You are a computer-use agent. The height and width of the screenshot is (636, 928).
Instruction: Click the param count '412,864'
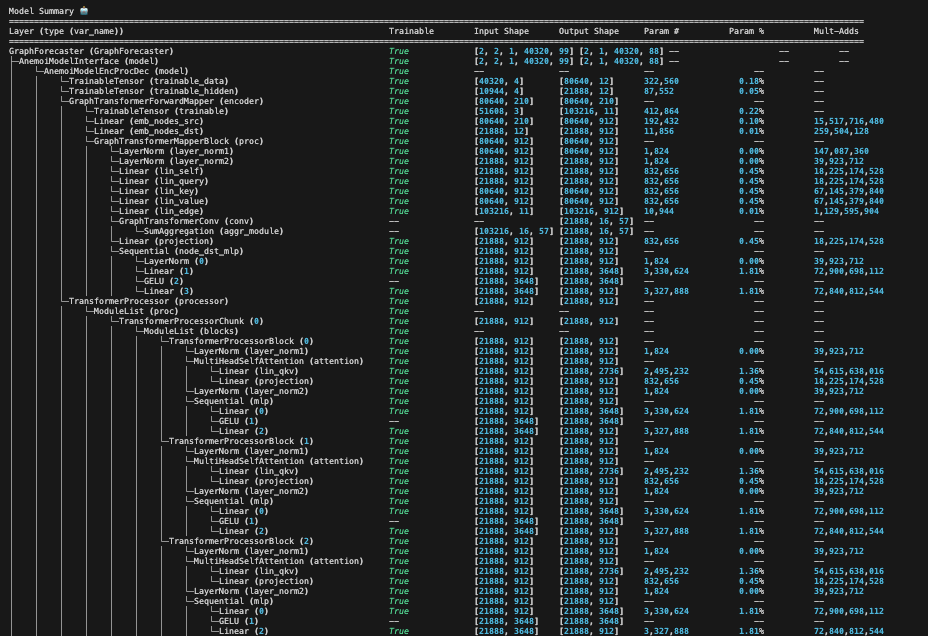coord(662,112)
